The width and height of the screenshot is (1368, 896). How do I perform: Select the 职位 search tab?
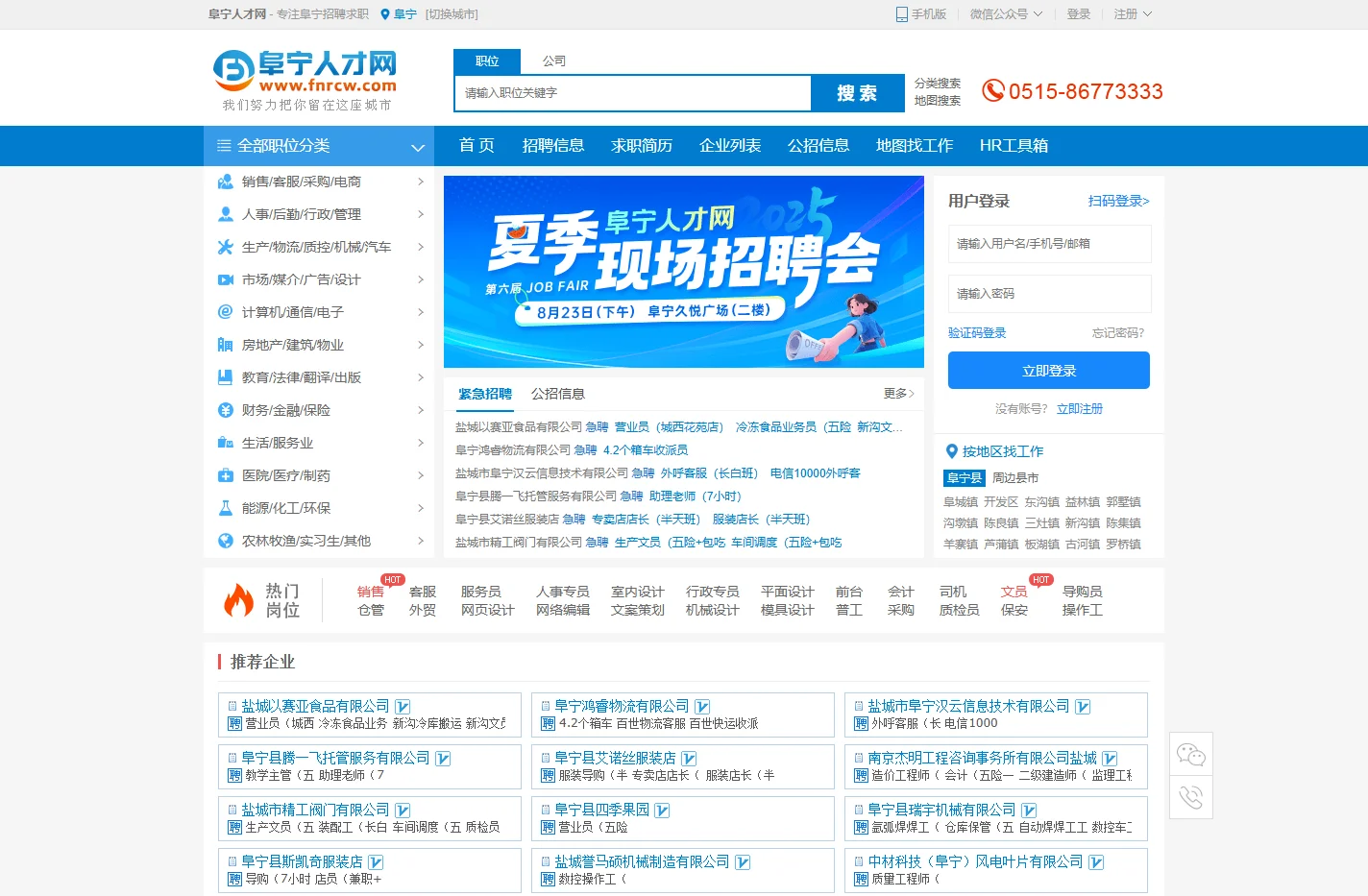(x=487, y=61)
